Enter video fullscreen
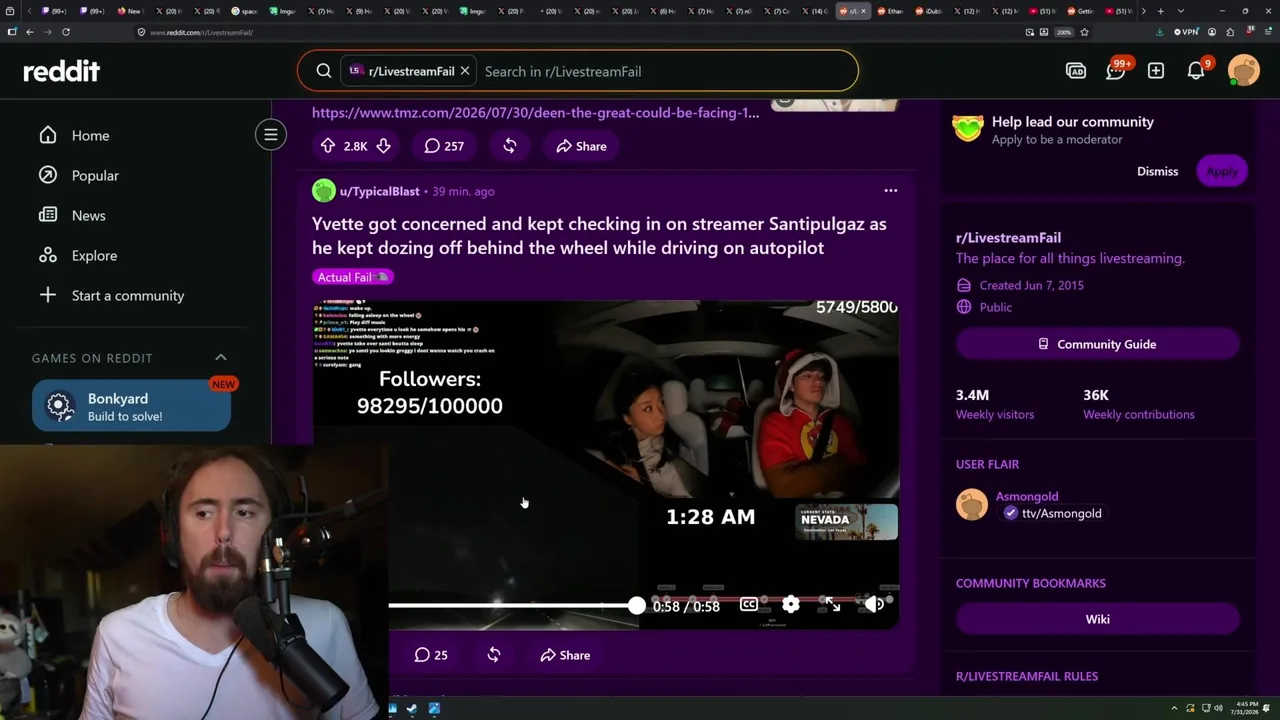The image size is (1280, 720). click(x=832, y=605)
